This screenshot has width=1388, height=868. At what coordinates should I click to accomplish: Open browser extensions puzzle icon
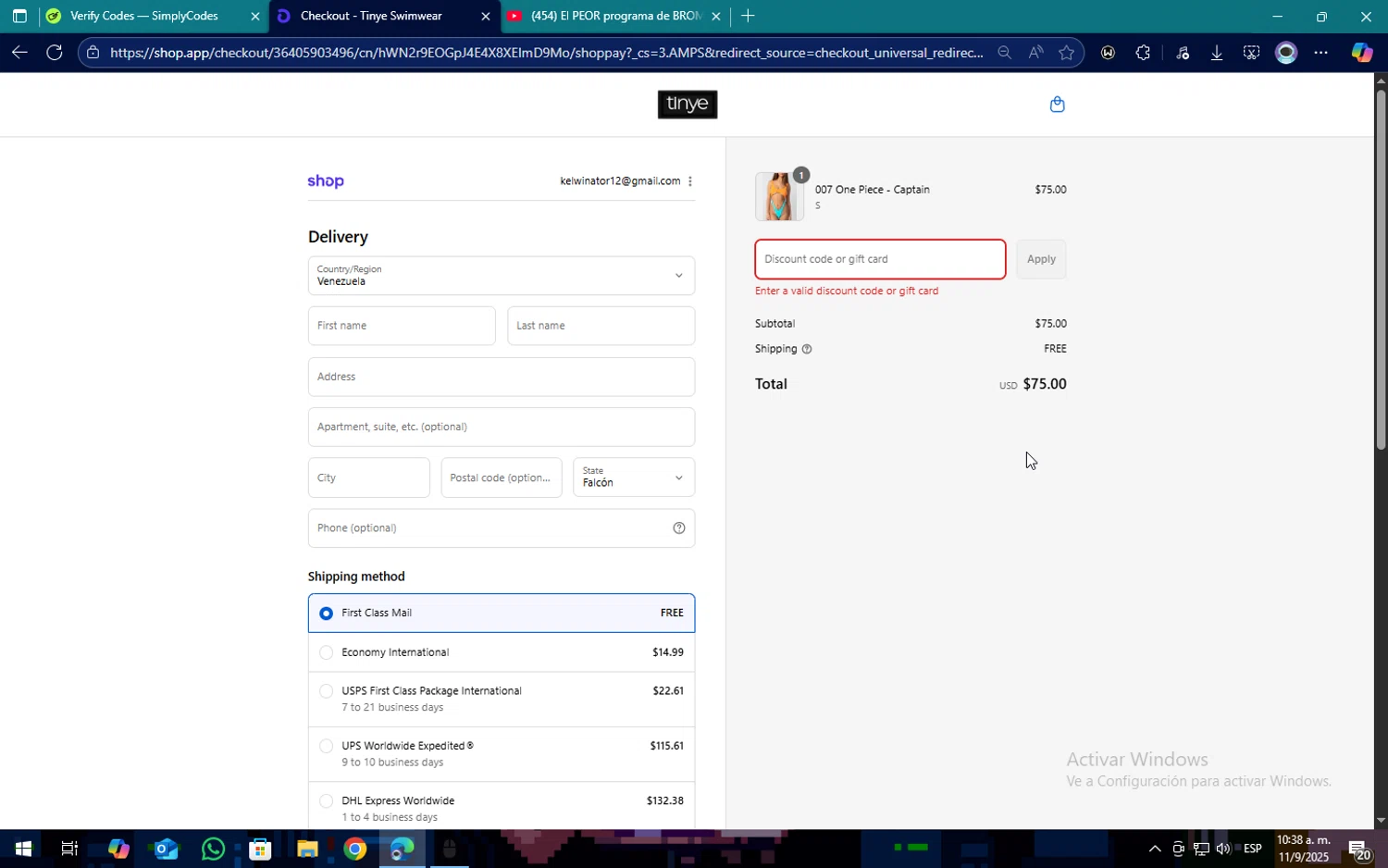(1143, 53)
